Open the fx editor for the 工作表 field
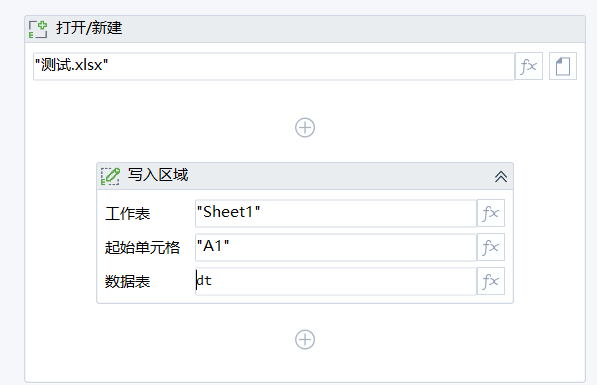The height and width of the screenshot is (385, 597). pos(491,213)
